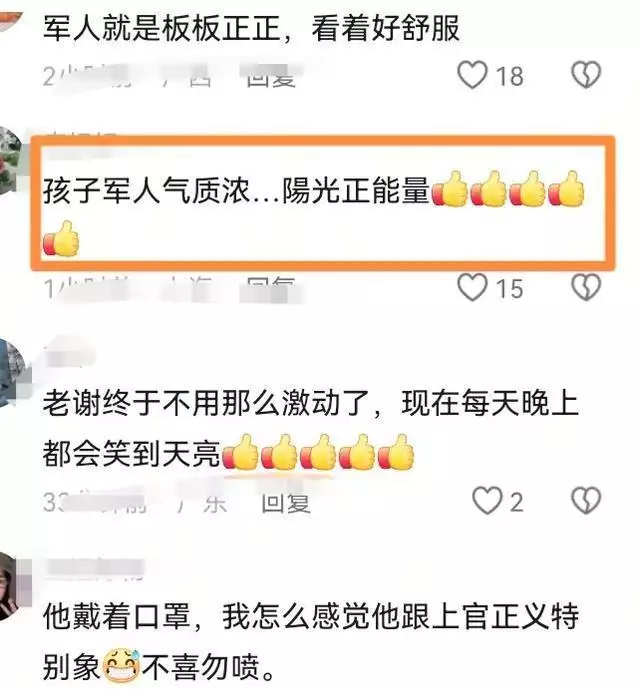640x689 pixels.
Task: Like the comment with 15 likes
Action: tap(473, 287)
